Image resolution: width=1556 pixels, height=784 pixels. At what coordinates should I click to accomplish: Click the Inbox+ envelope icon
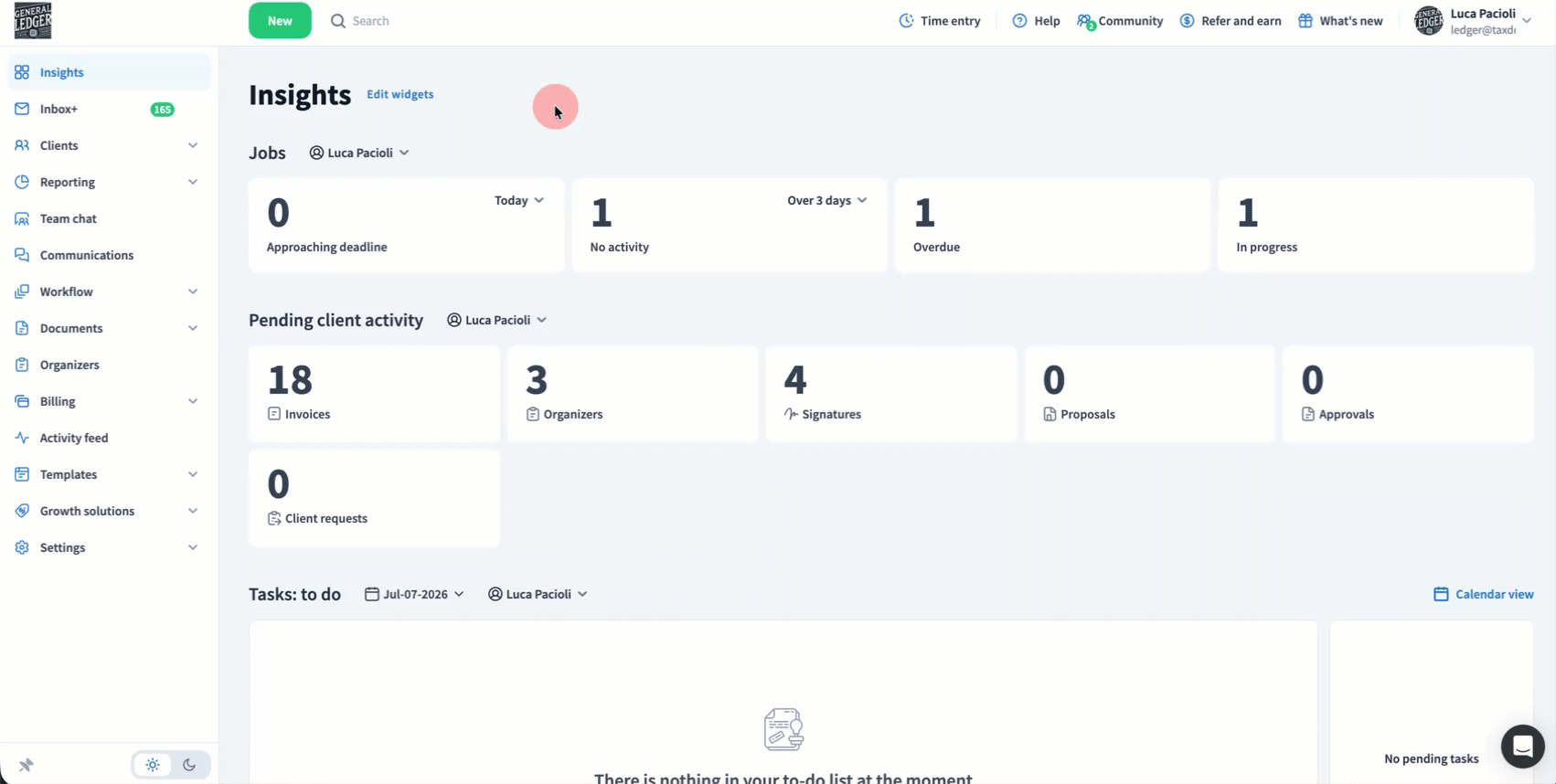pos(22,109)
